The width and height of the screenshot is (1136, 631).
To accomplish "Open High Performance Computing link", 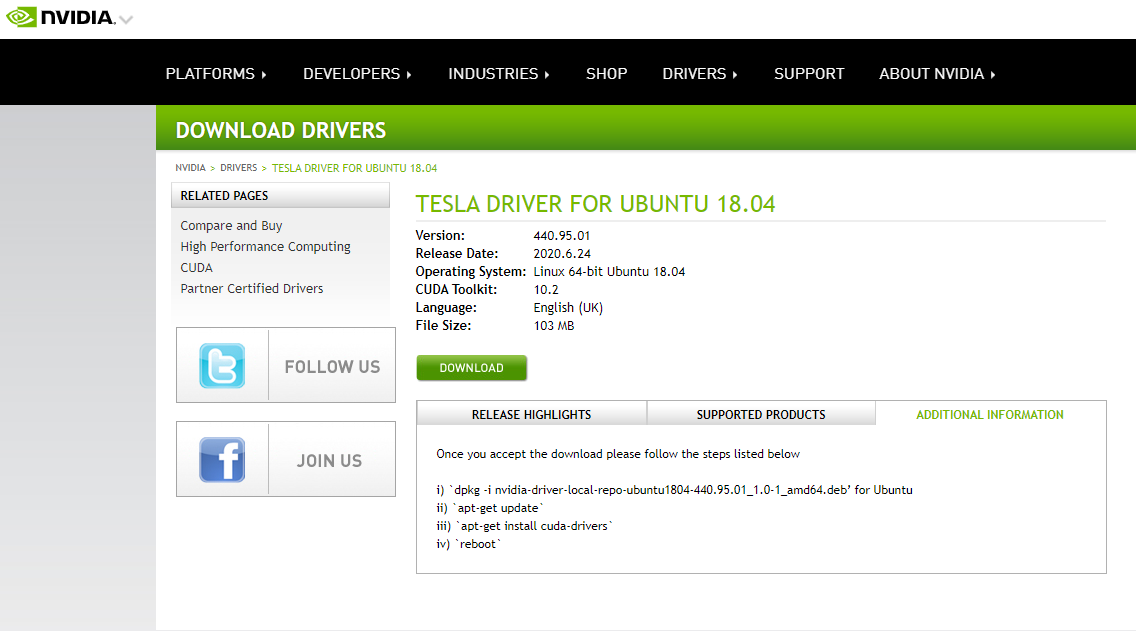I will [265, 246].
